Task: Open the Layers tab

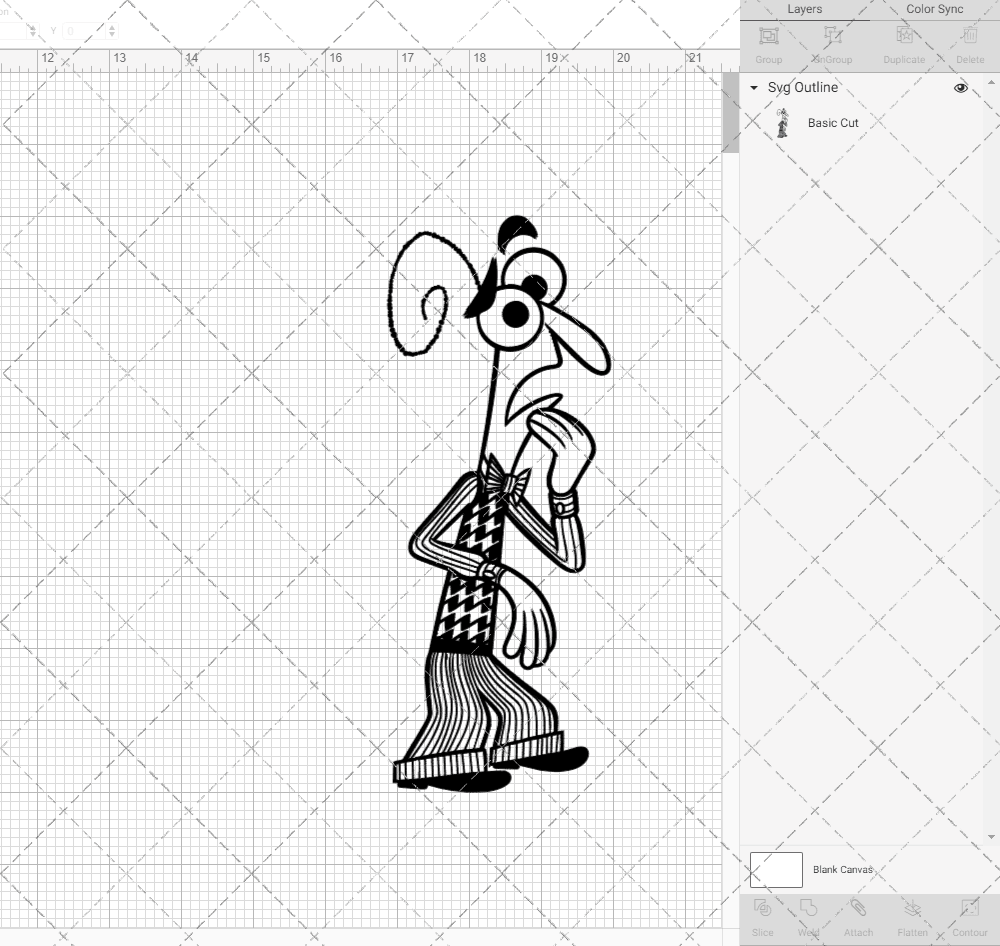Action: (804, 9)
